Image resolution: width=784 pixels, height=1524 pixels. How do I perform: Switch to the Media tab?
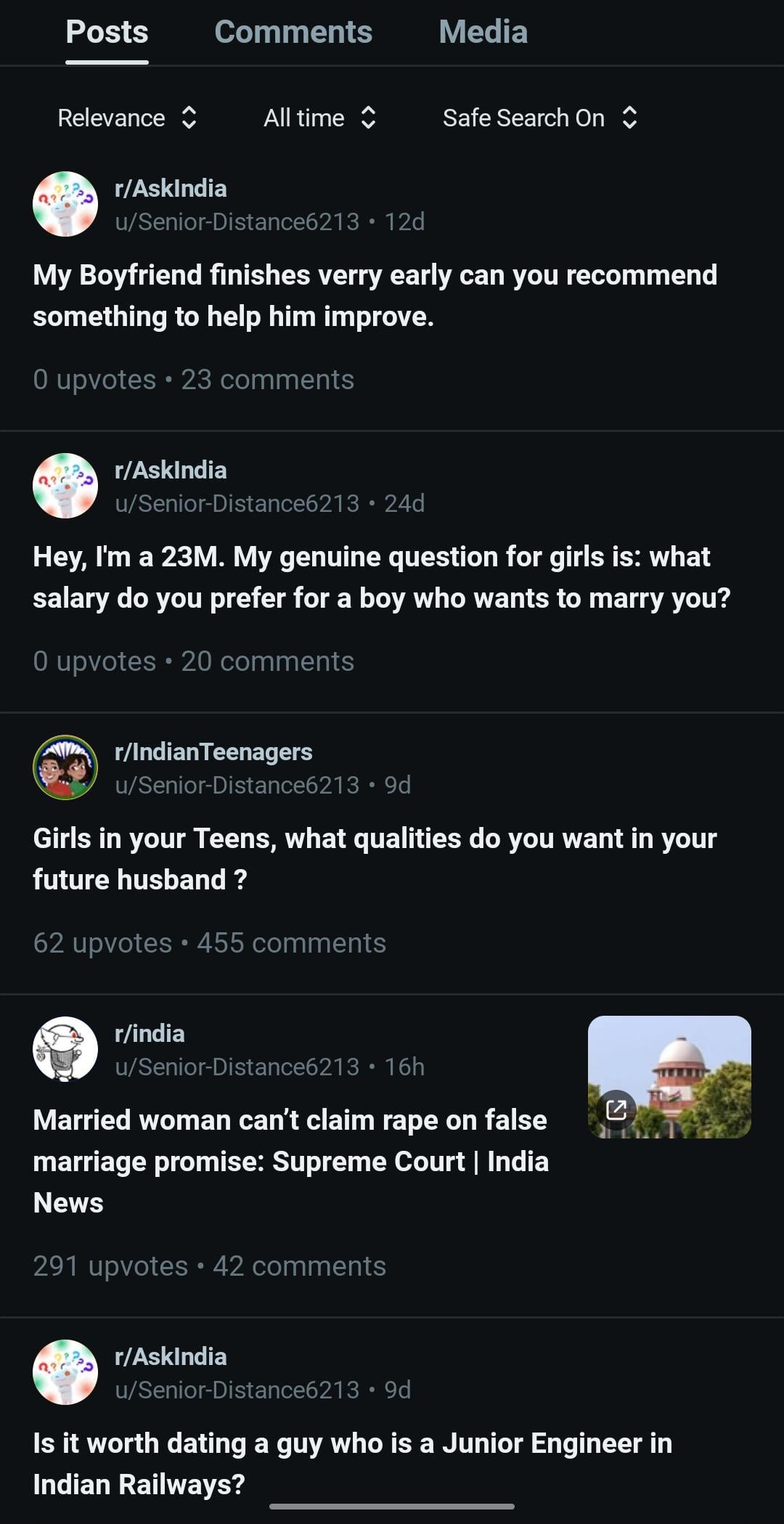pos(483,32)
